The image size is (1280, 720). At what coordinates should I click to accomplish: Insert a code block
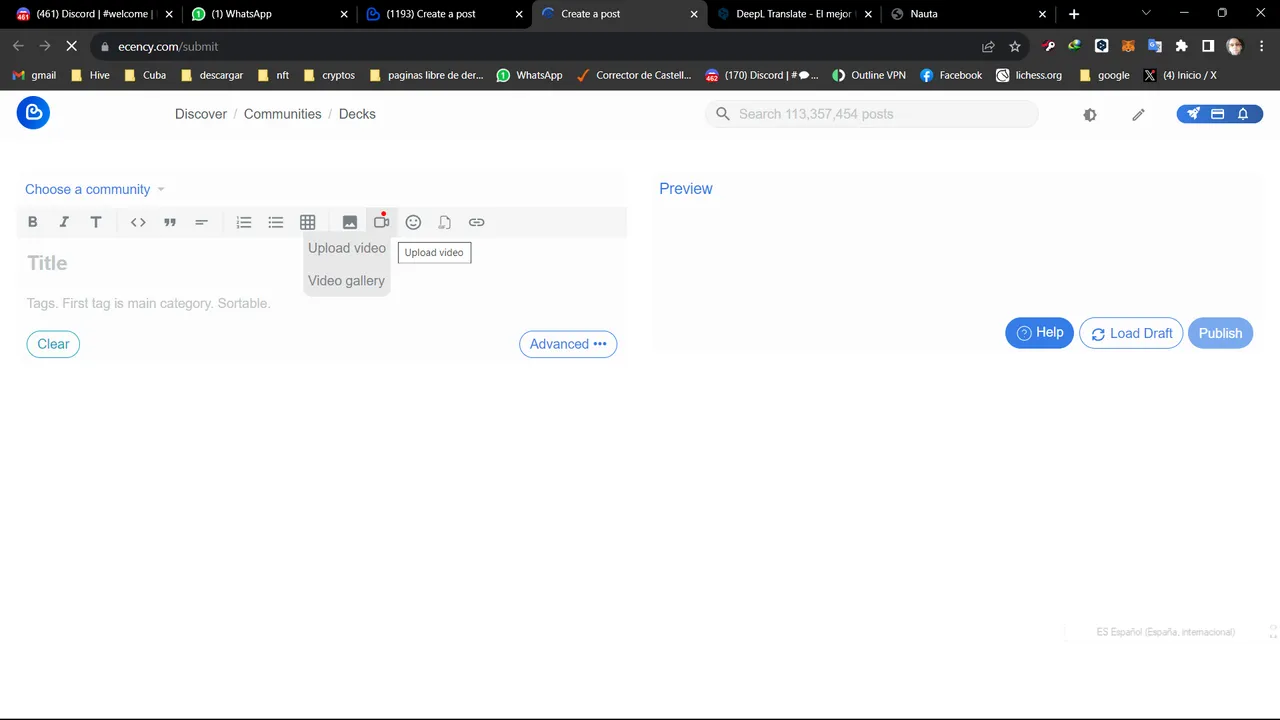tap(138, 222)
